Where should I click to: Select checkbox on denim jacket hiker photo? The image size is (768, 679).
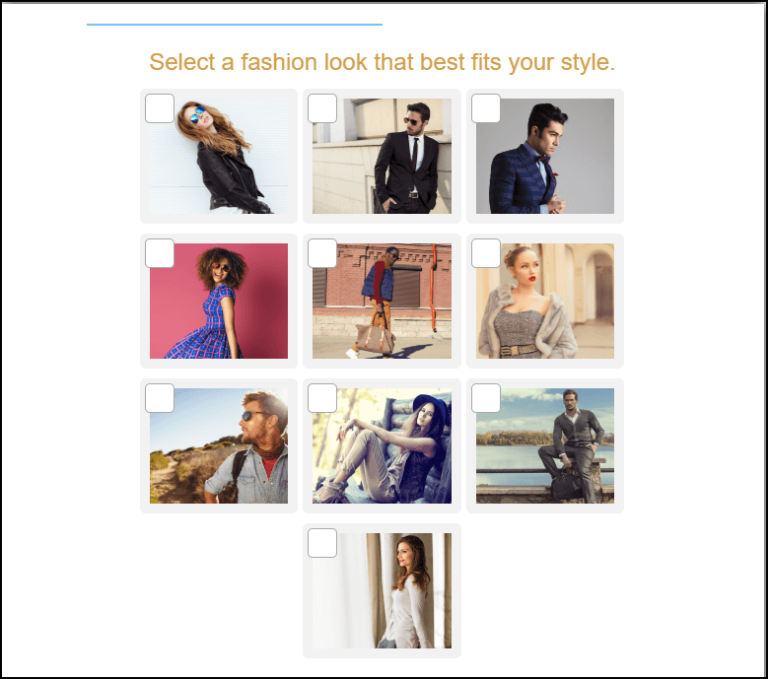tap(160, 398)
